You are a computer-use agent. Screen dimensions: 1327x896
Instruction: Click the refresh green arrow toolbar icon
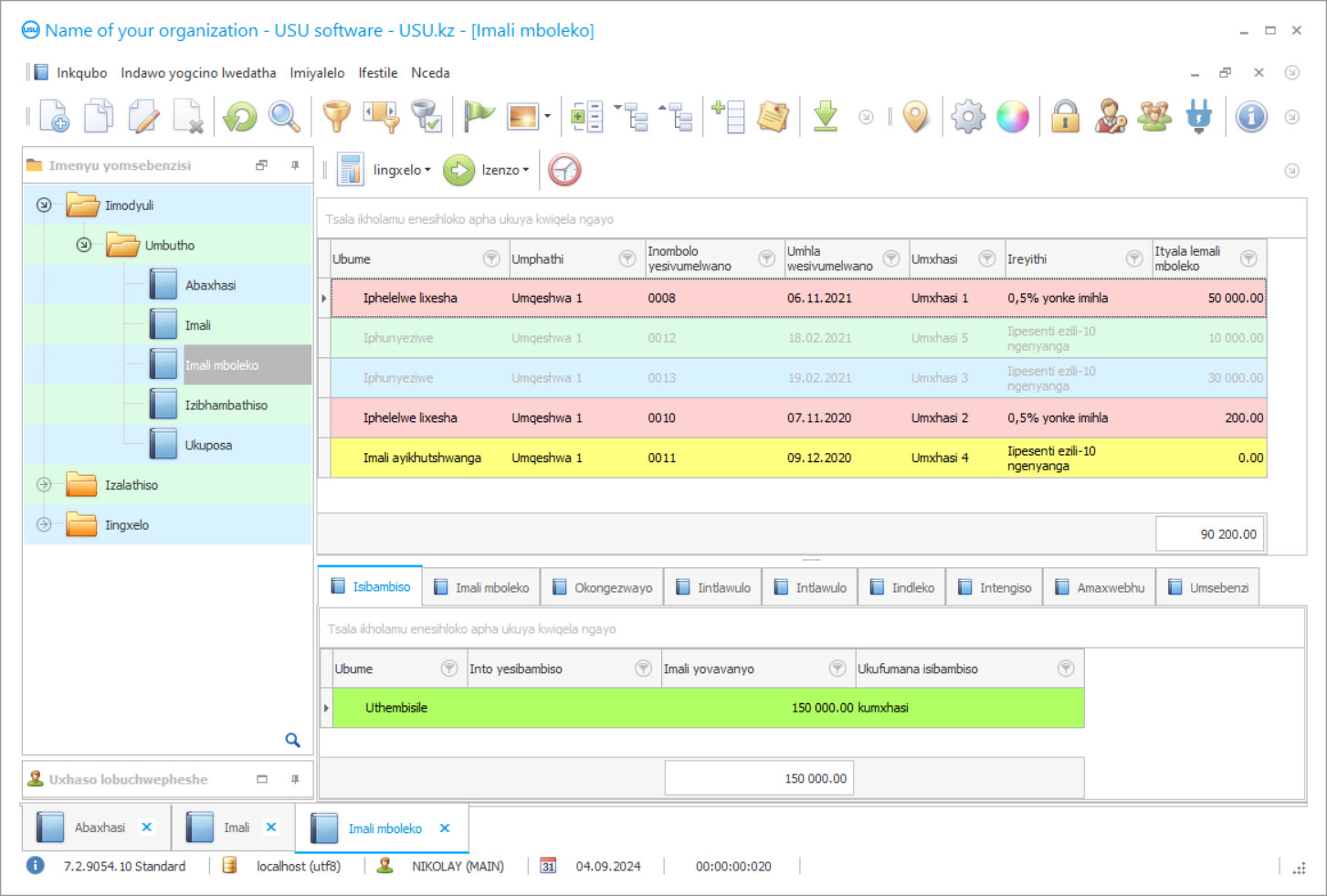click(x=240, y=117)
